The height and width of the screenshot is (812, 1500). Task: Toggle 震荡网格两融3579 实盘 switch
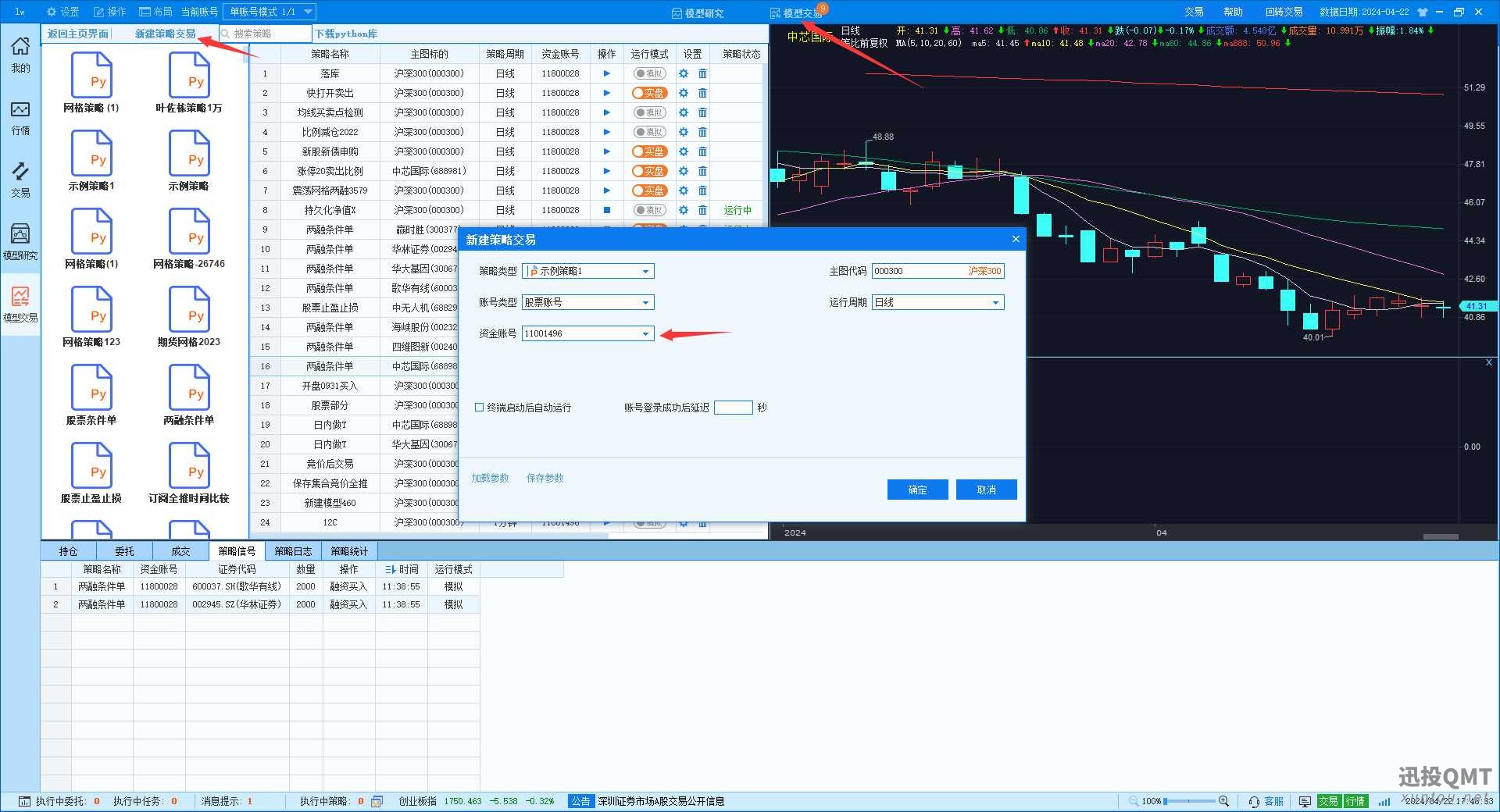649,191
